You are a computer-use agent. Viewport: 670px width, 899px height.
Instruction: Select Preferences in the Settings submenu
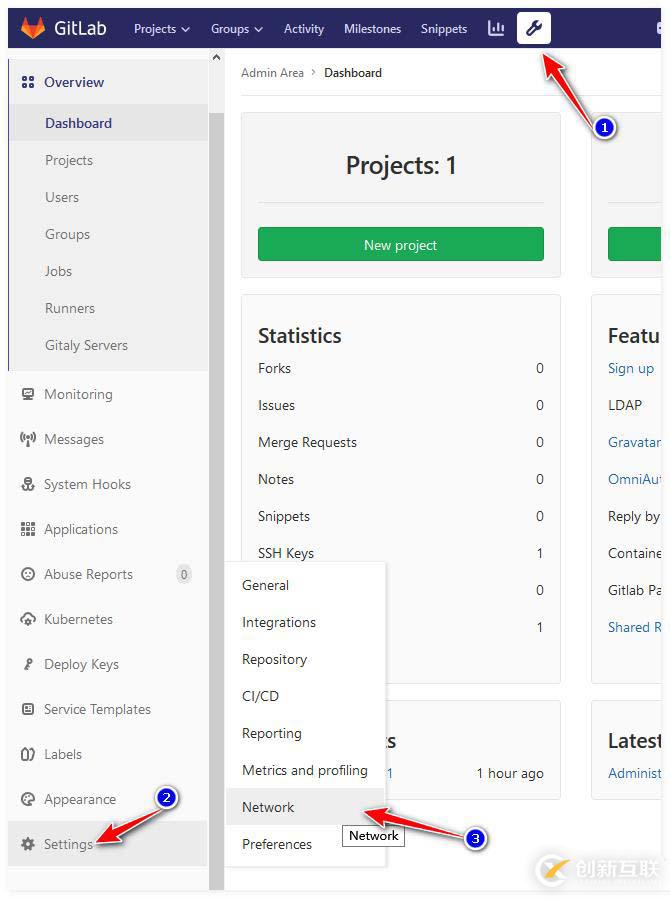[x=277, y=844]
